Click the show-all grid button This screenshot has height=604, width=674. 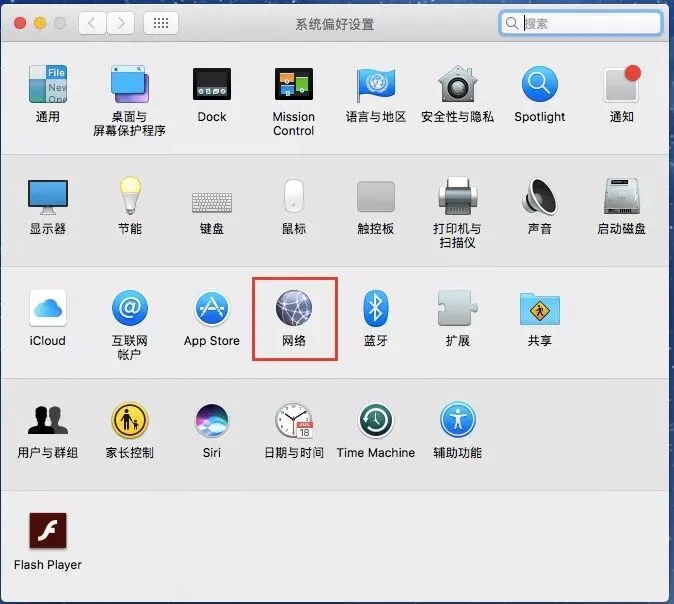pos(161,23)
